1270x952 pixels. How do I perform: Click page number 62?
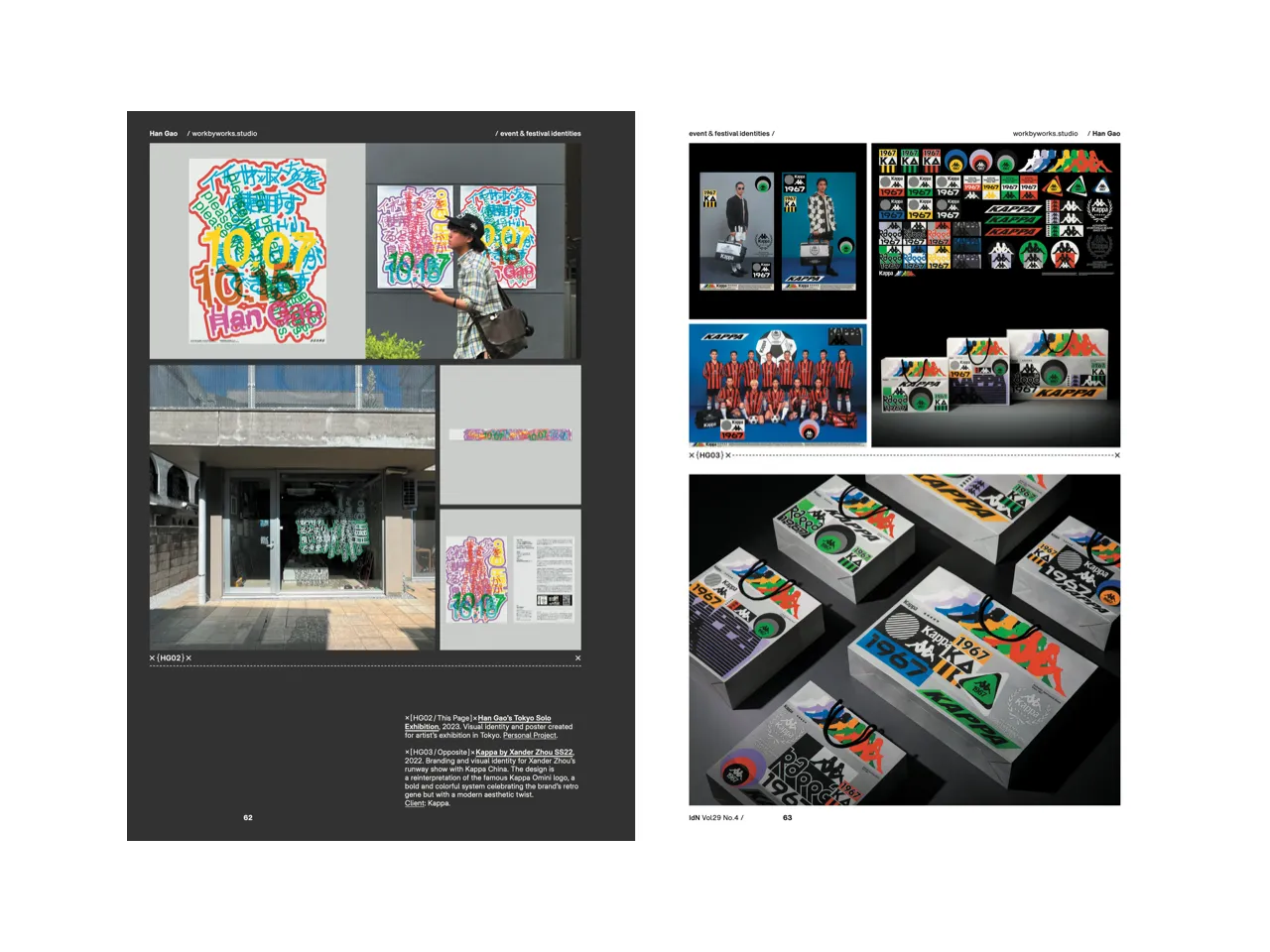[x=248, y=818]
